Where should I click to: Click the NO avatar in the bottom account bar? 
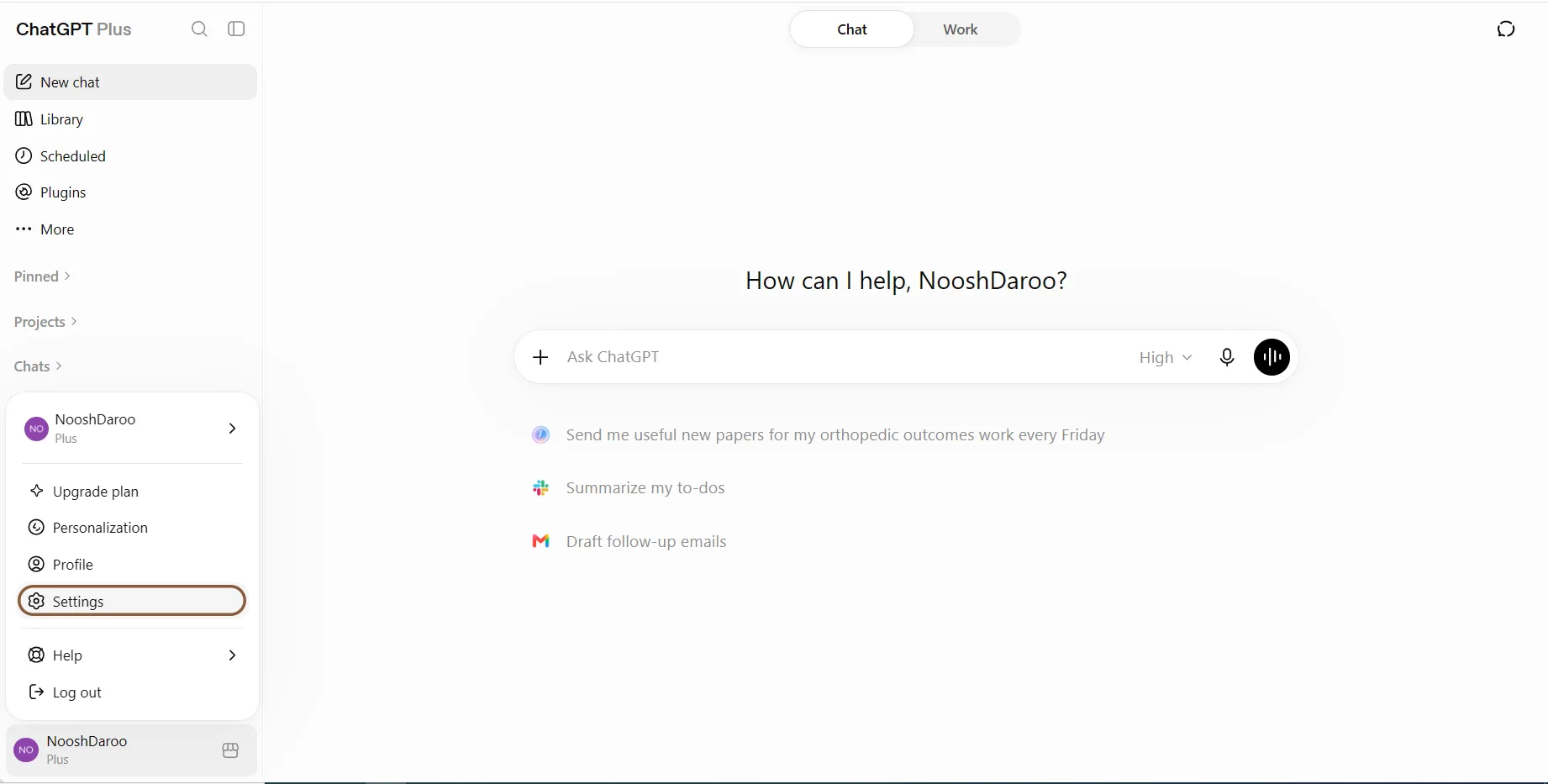point(27,750)
